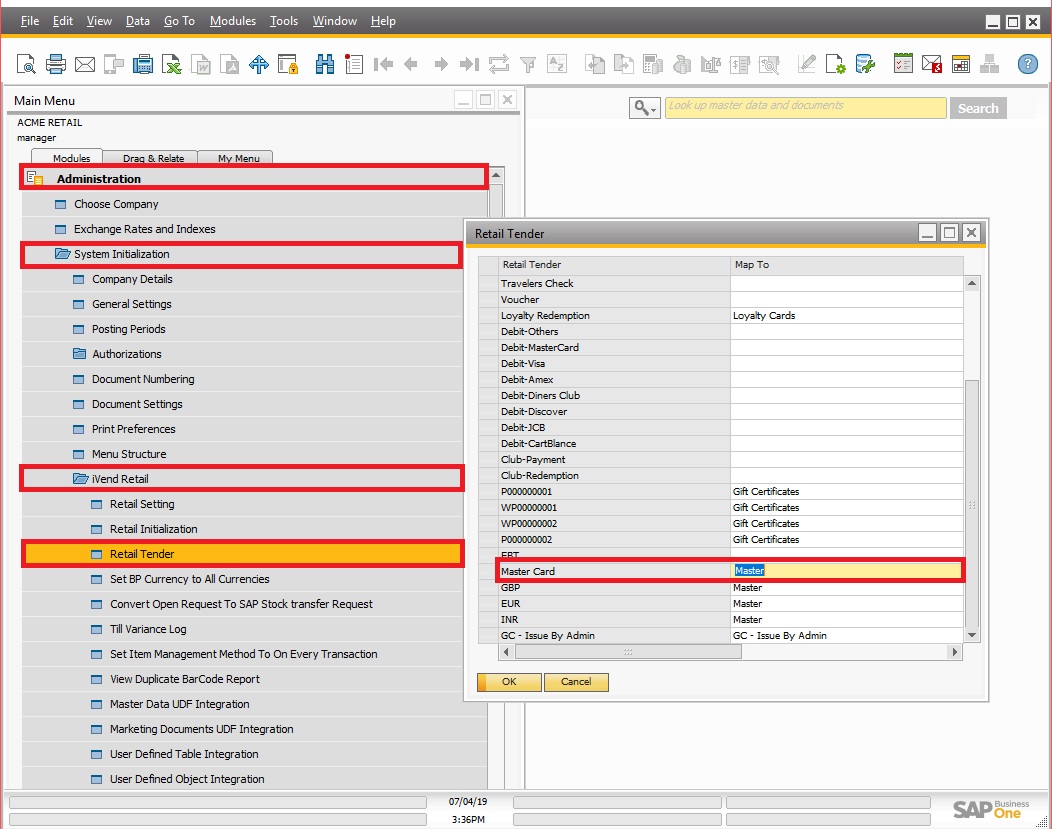Open Transaction Journal toolbar icon
This screenshot has height=829, width=1052.
coord(739,64)
